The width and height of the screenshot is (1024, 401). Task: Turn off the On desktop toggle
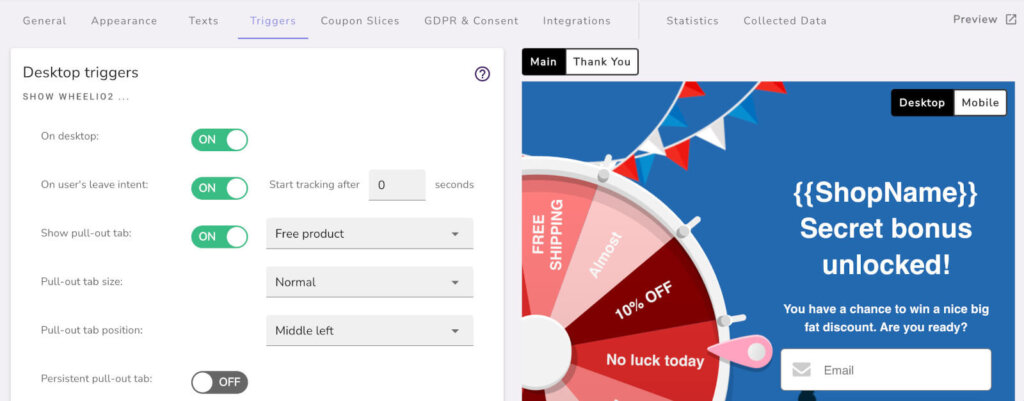tap(219, 140)
